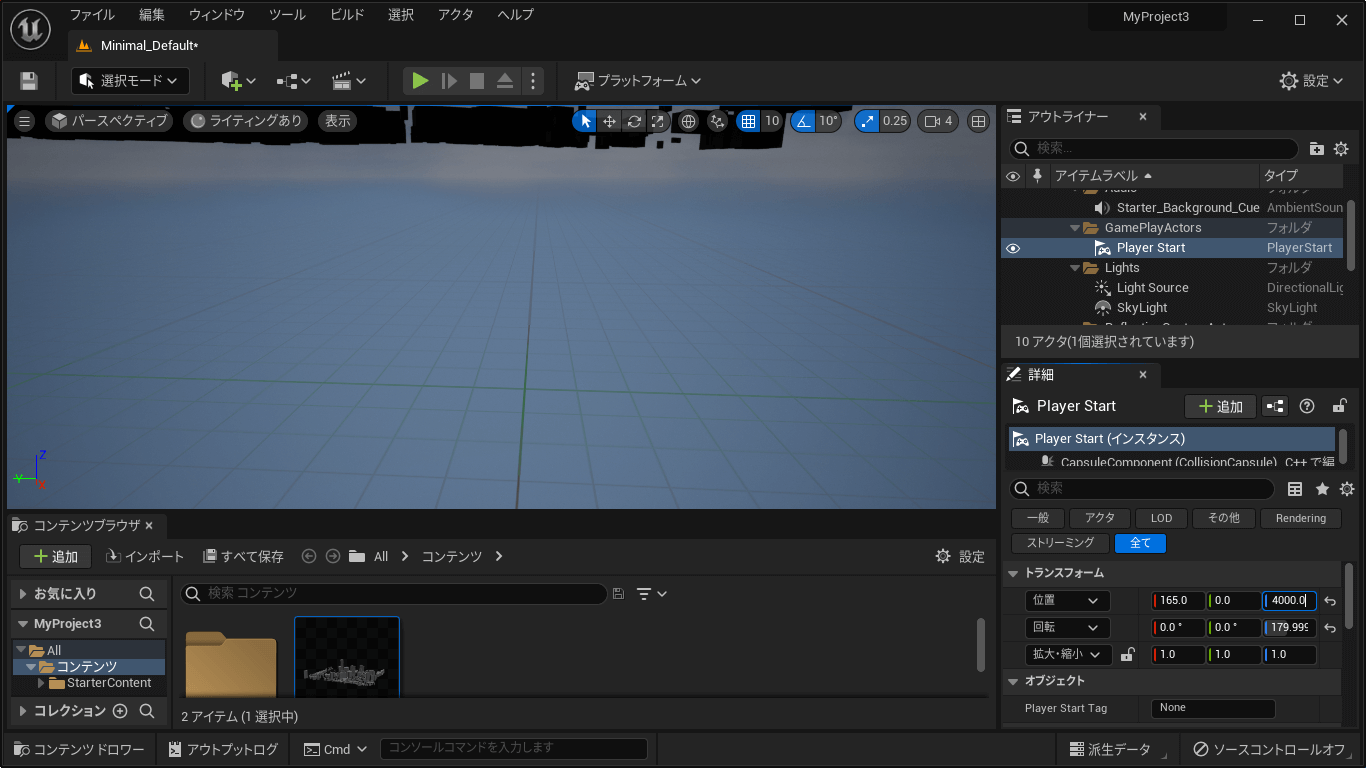
Task: Select SkyLight in outliner
Action: point(1142,308)
